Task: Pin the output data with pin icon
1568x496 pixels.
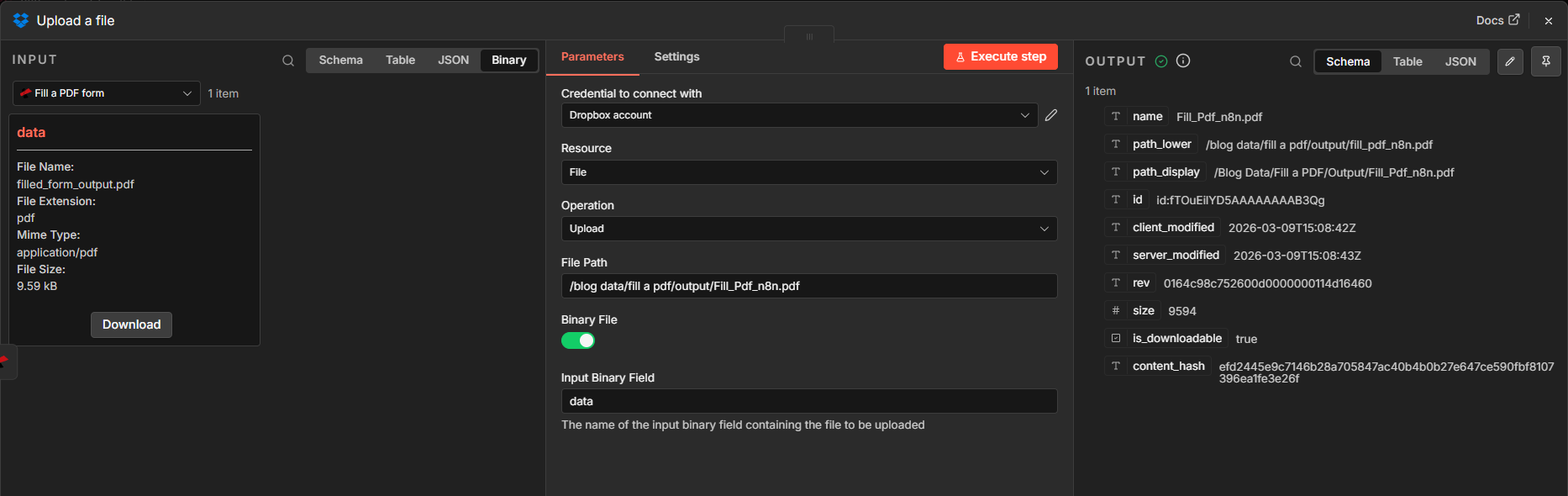Action: coord(1545,61)
